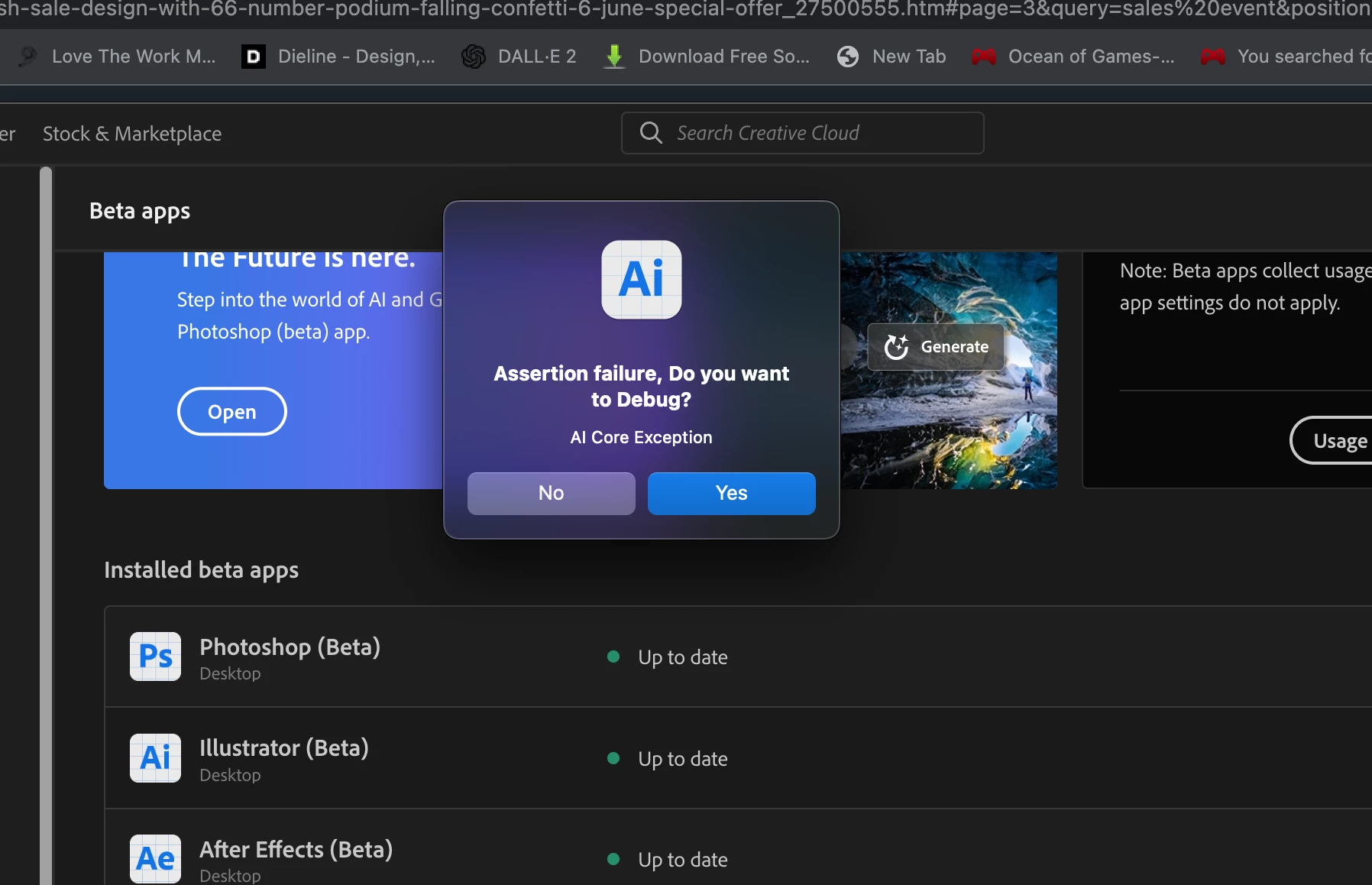Image resolution: width=1372 pixels, height=885 pixels.
Task: Click the Download Free So... bookmark arrow icon
Action: (x=614, y=57)
